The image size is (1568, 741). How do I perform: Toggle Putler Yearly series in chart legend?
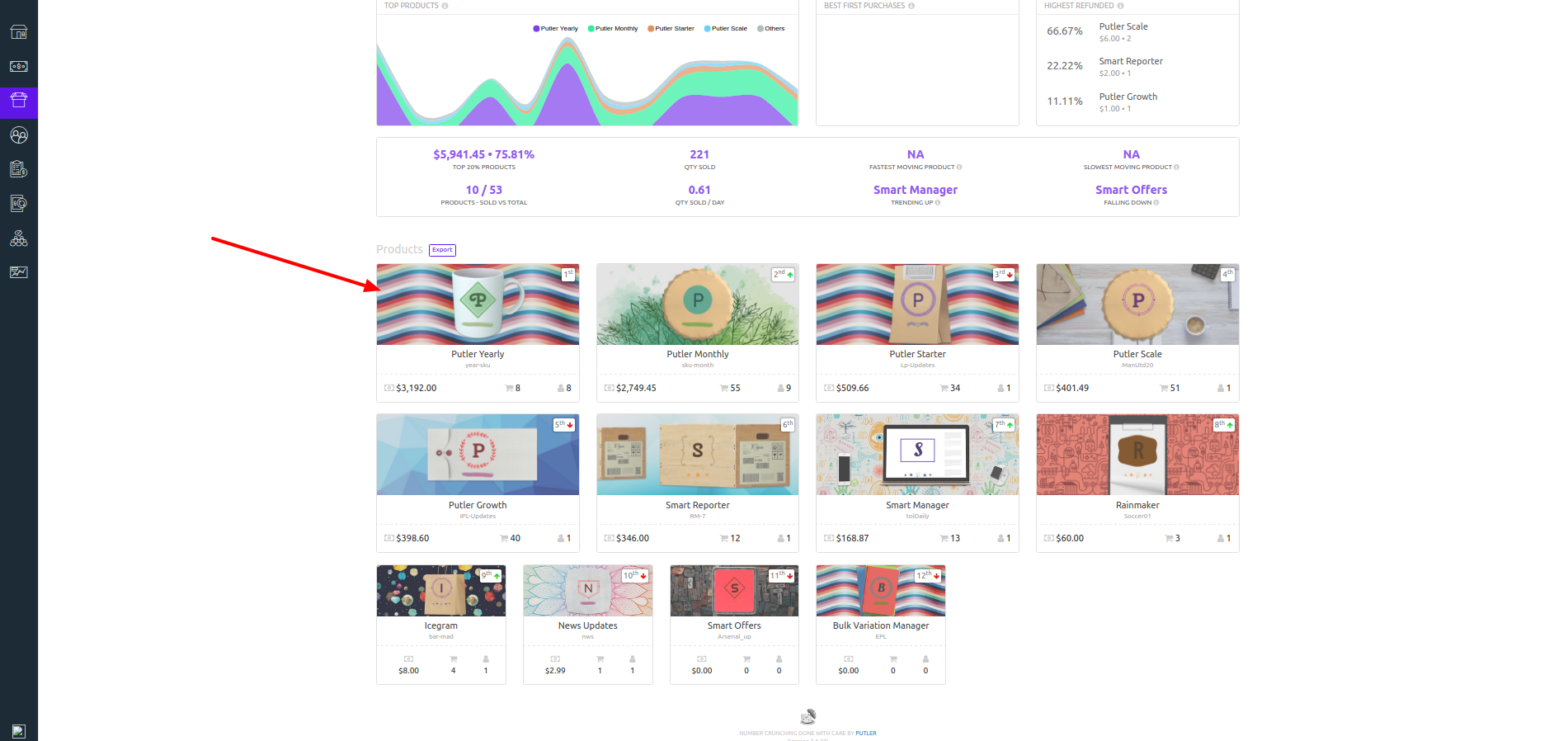click(x=555, y=29)
